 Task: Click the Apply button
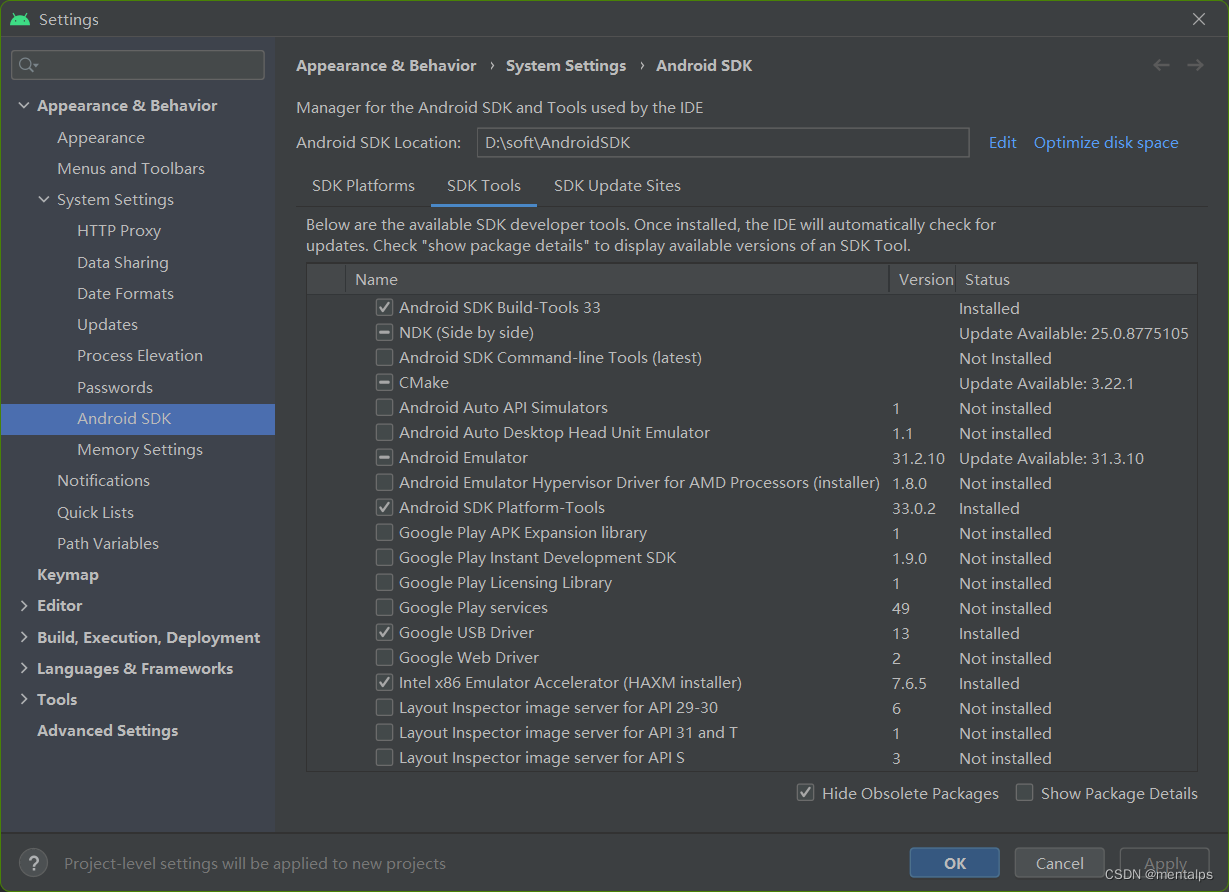pyautogui.click(x=1165, y=863)
